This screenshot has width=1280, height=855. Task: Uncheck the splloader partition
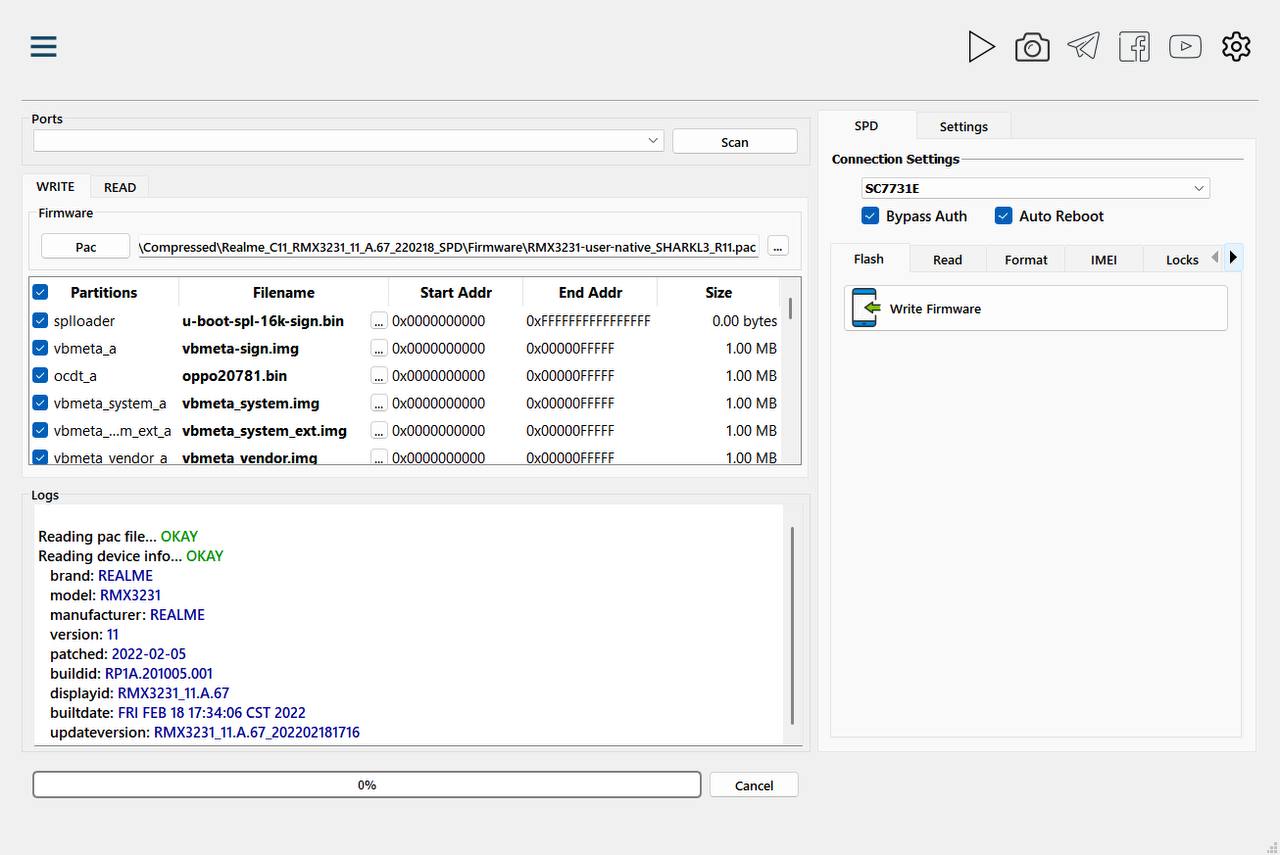click(x=40, y=321)
